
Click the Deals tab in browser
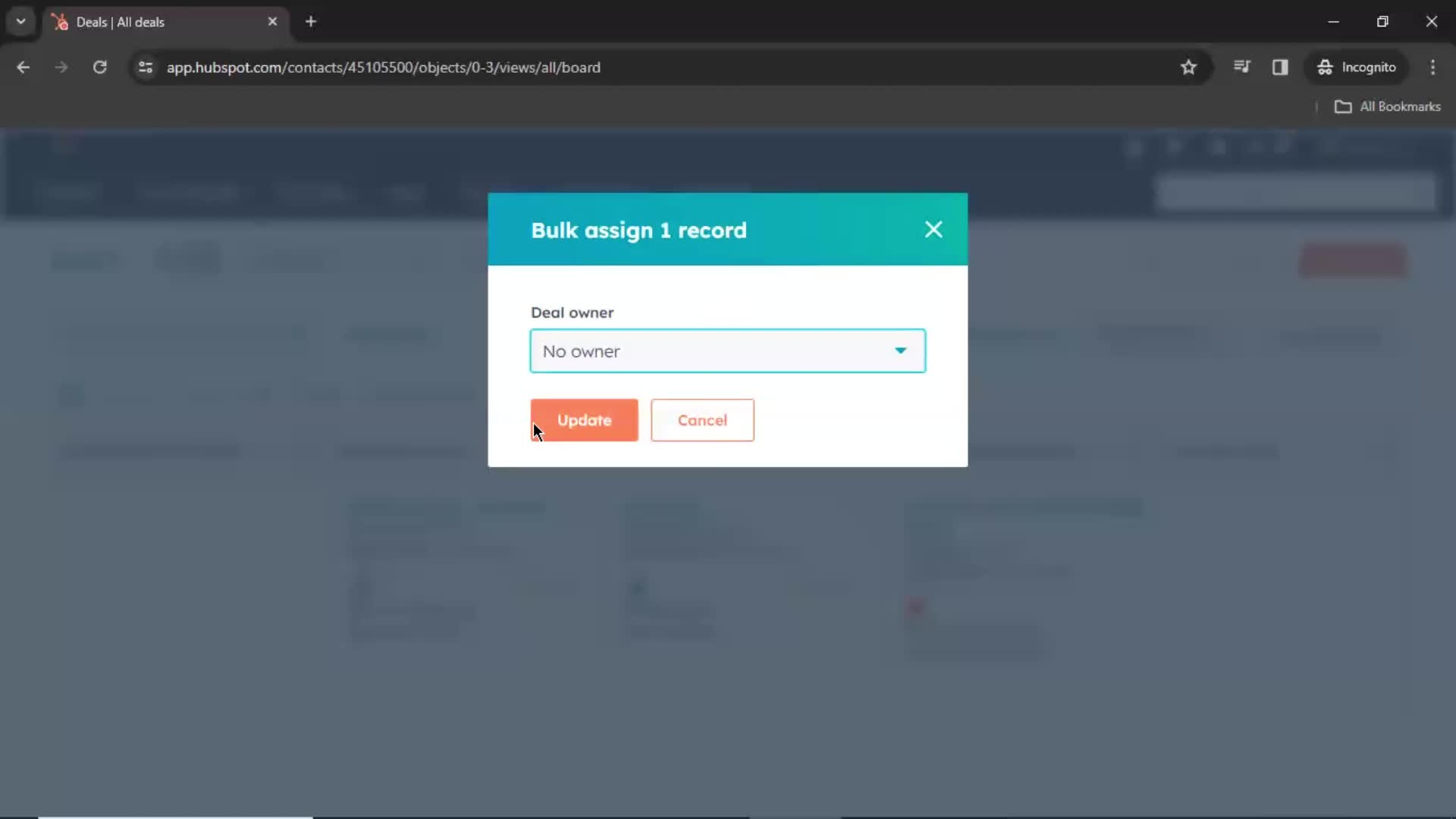165,22
